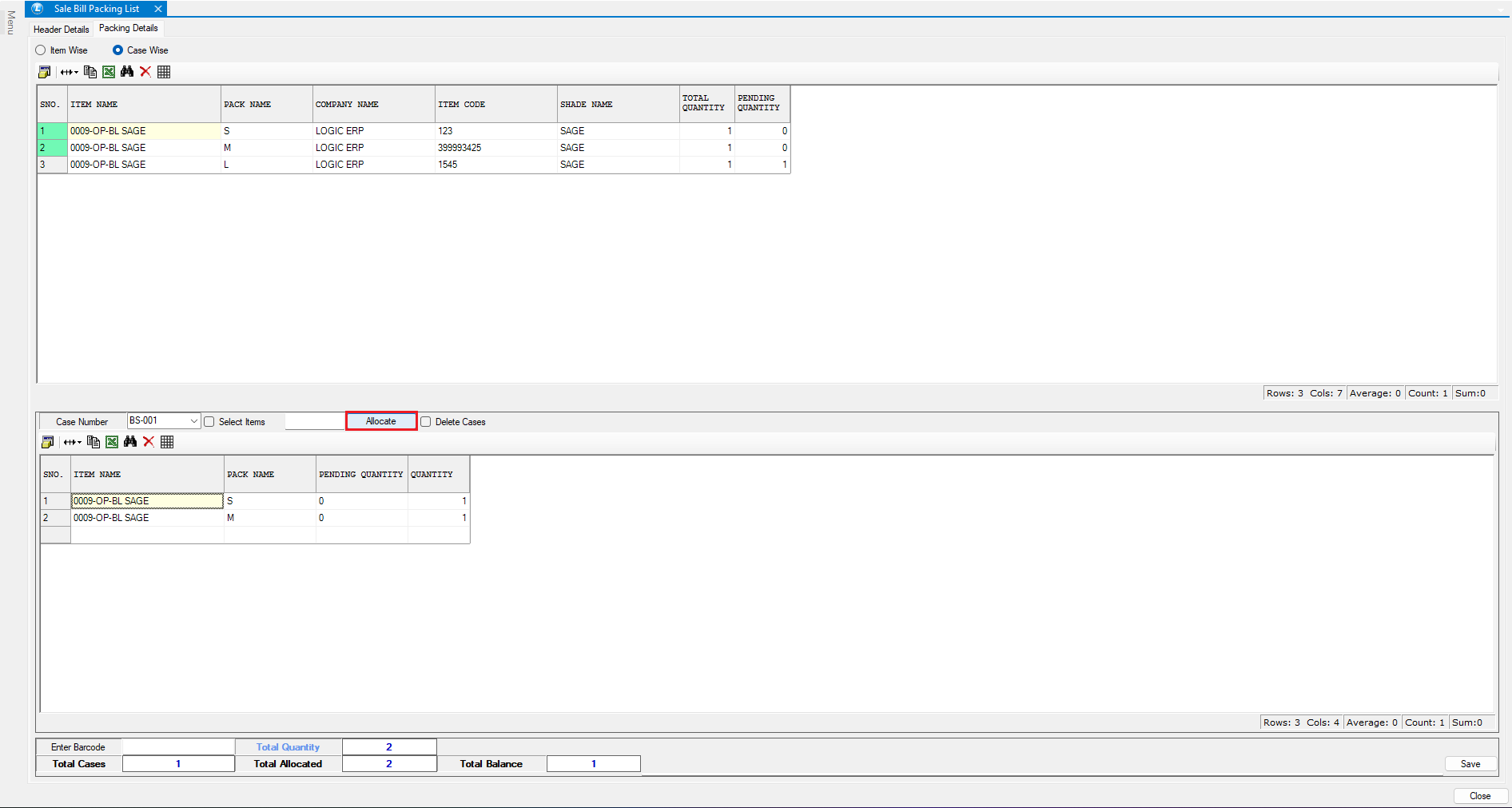The height and width of the screenshot is (808, 1512).
Task: Click the binoculars find icon in lower toolbar
Action: coord(130,442)
